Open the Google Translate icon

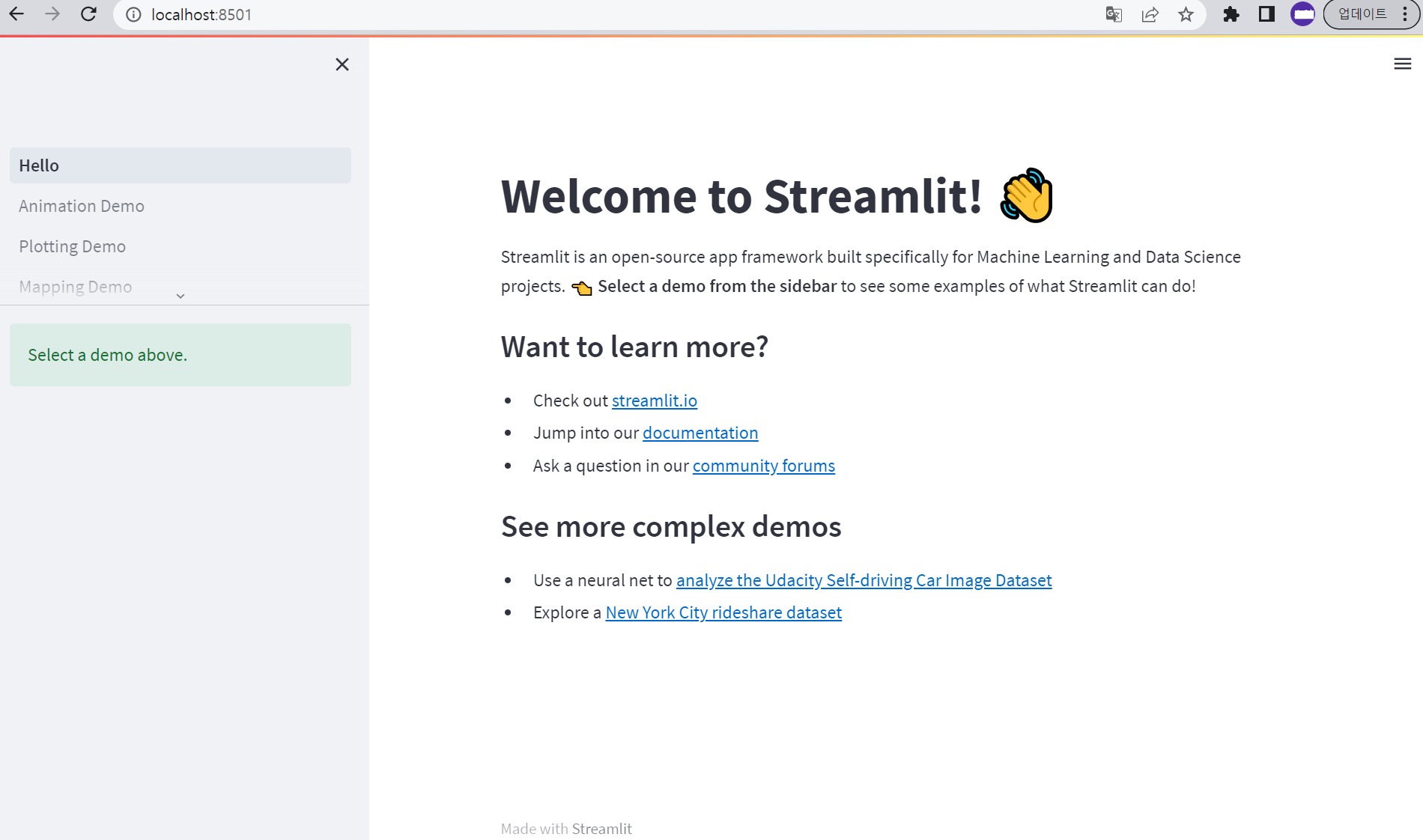tap(1114, 14)
